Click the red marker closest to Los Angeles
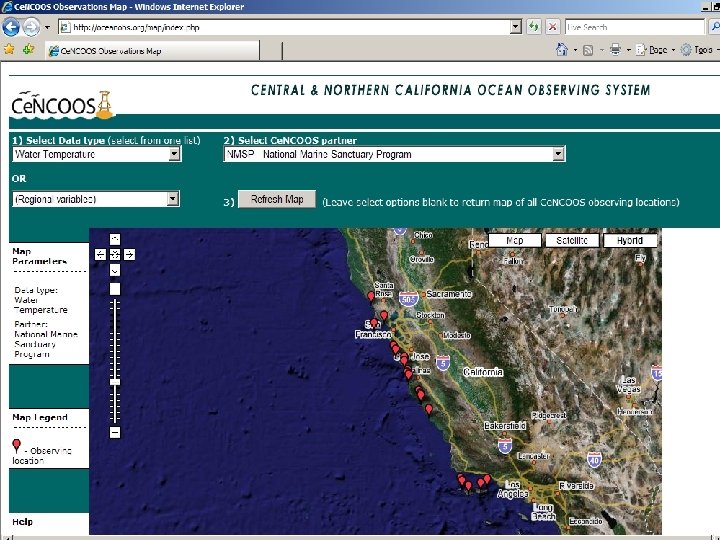Viewport: 720px width, 540px height. coord(487,479)
